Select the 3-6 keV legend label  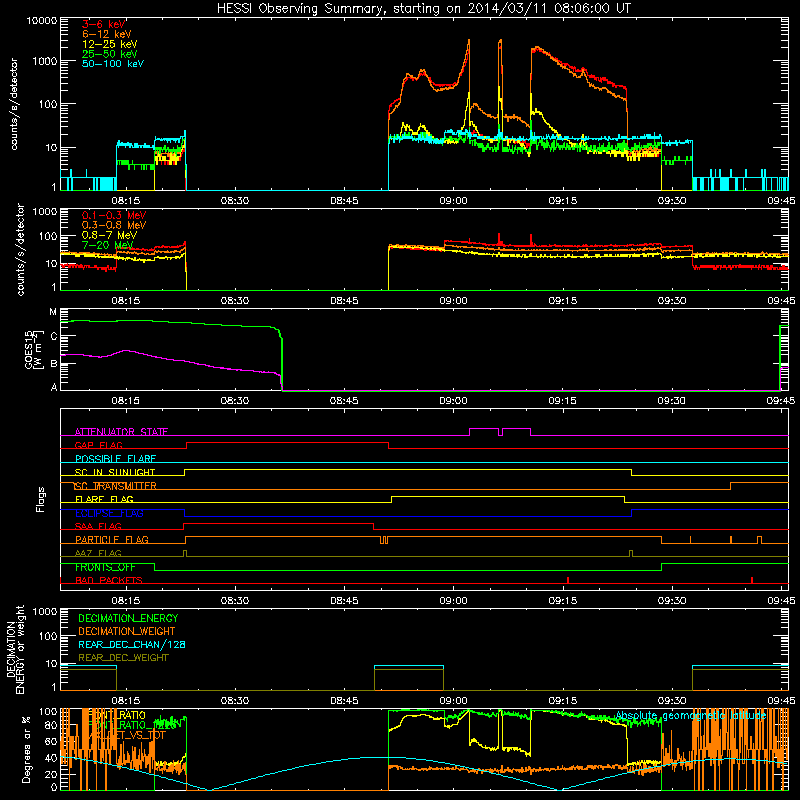pos(104,24)
